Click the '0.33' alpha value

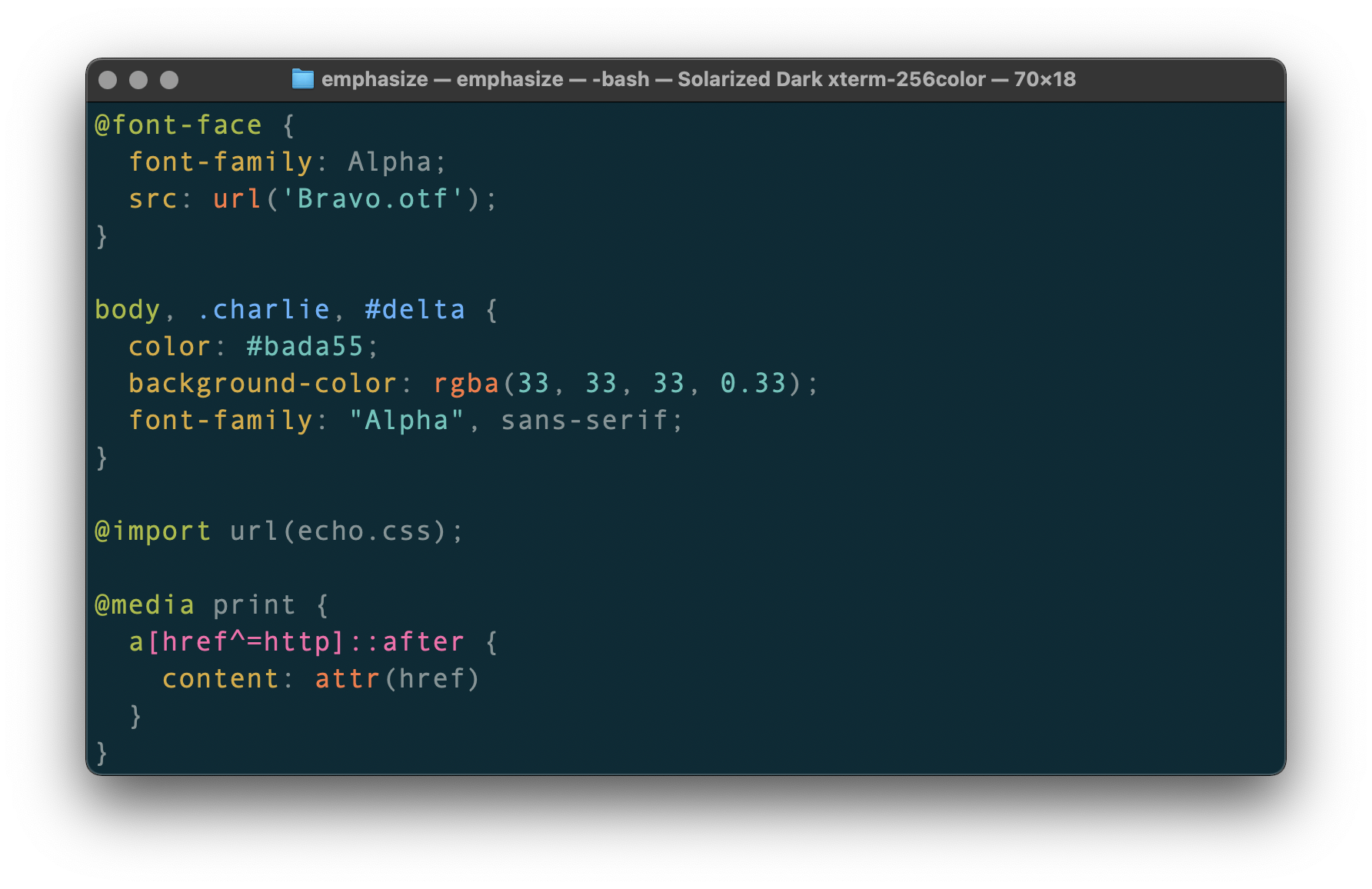pyautogui.click(x=753, y=383)
